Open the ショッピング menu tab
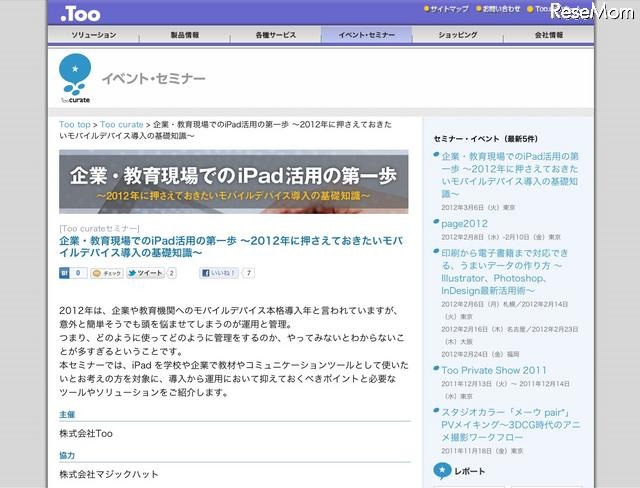The height and width of the screenshot is (488, 640). click(x=458, y=35)
